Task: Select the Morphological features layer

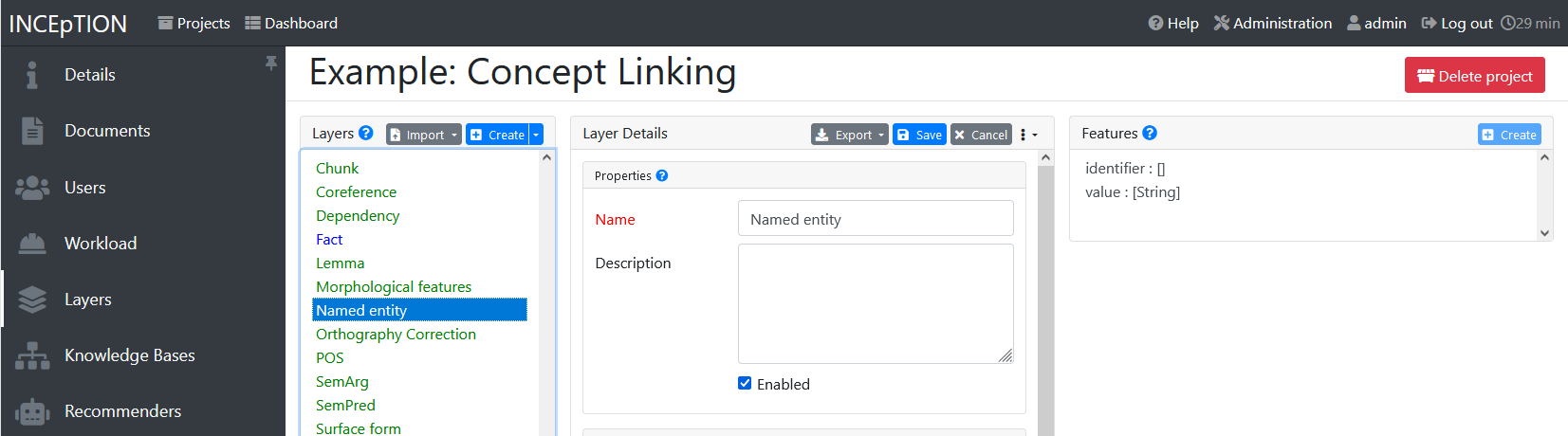Action: pyautogui.click(x=394, y=287)
